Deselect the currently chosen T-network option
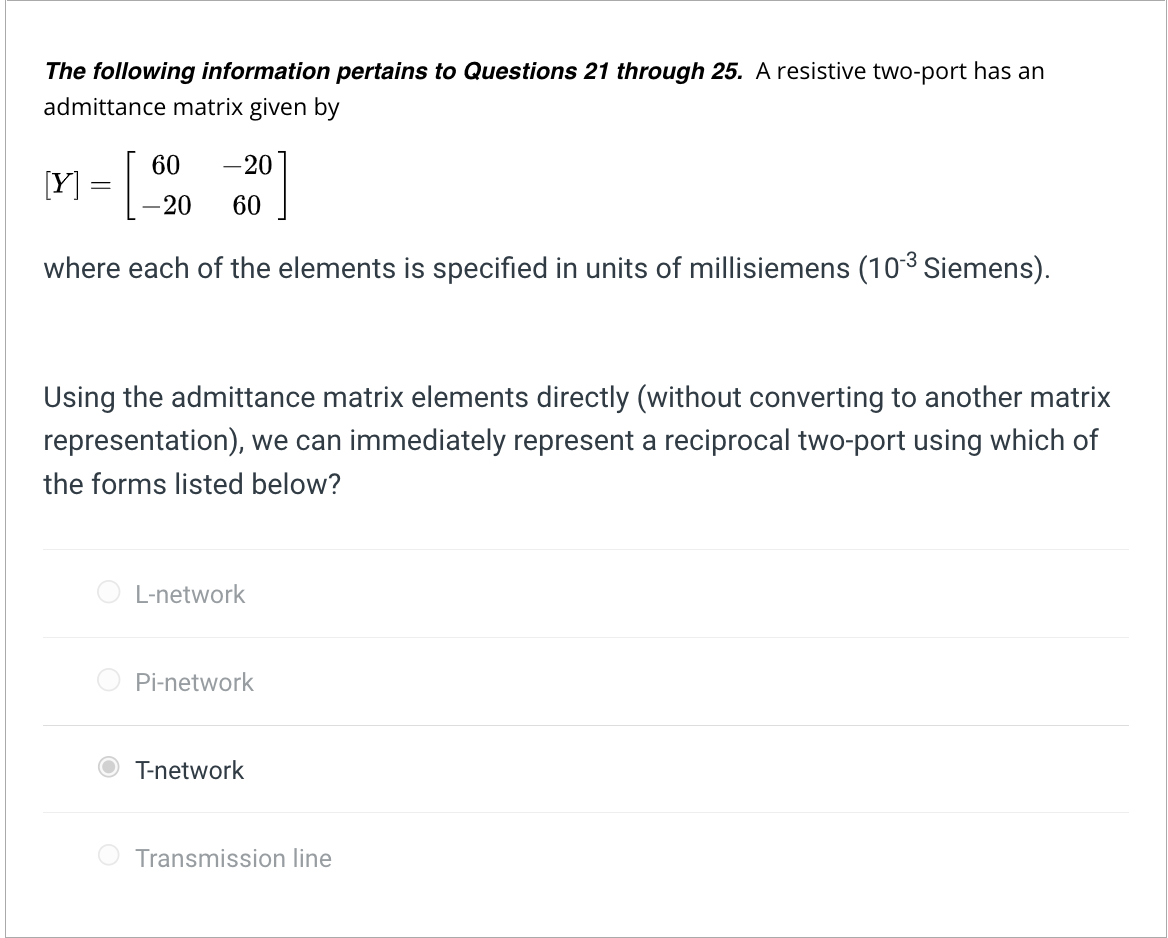 (107, 769)
